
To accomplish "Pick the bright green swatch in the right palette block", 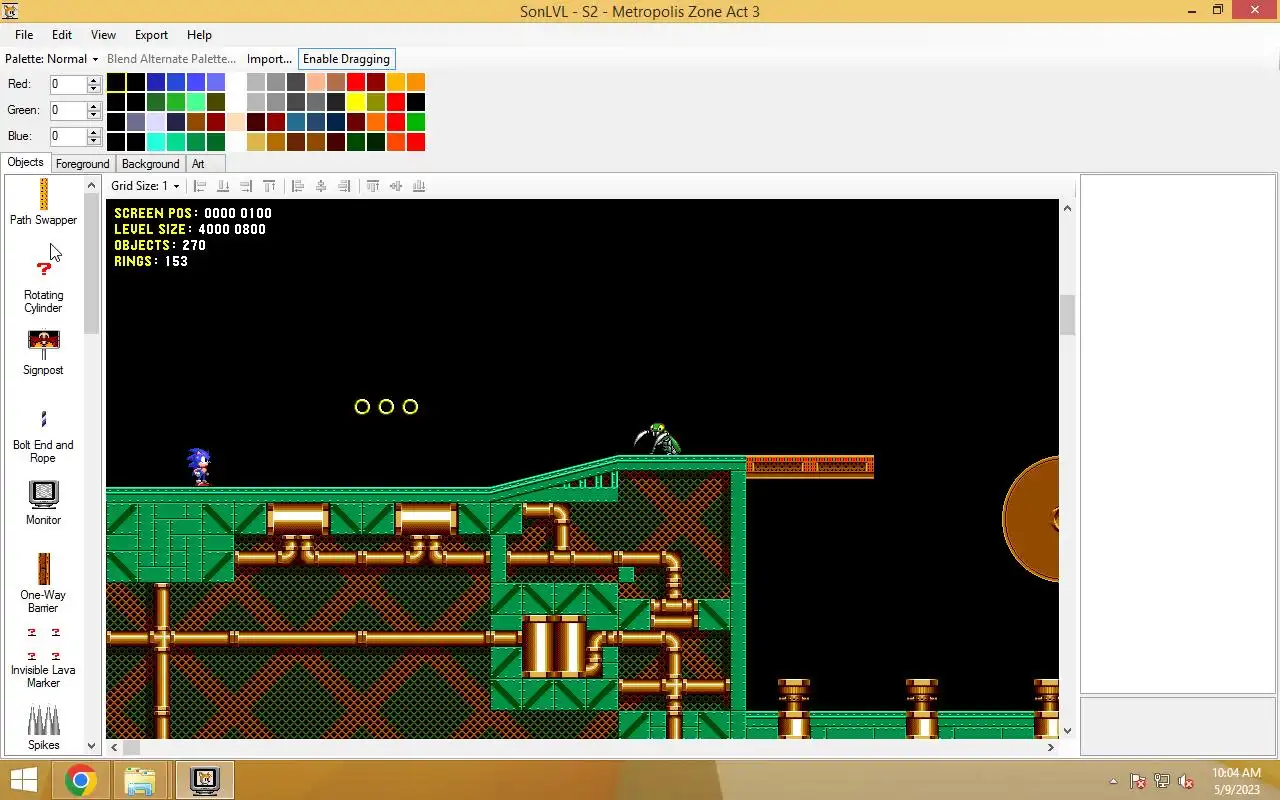I will click(x=416, y=122).
